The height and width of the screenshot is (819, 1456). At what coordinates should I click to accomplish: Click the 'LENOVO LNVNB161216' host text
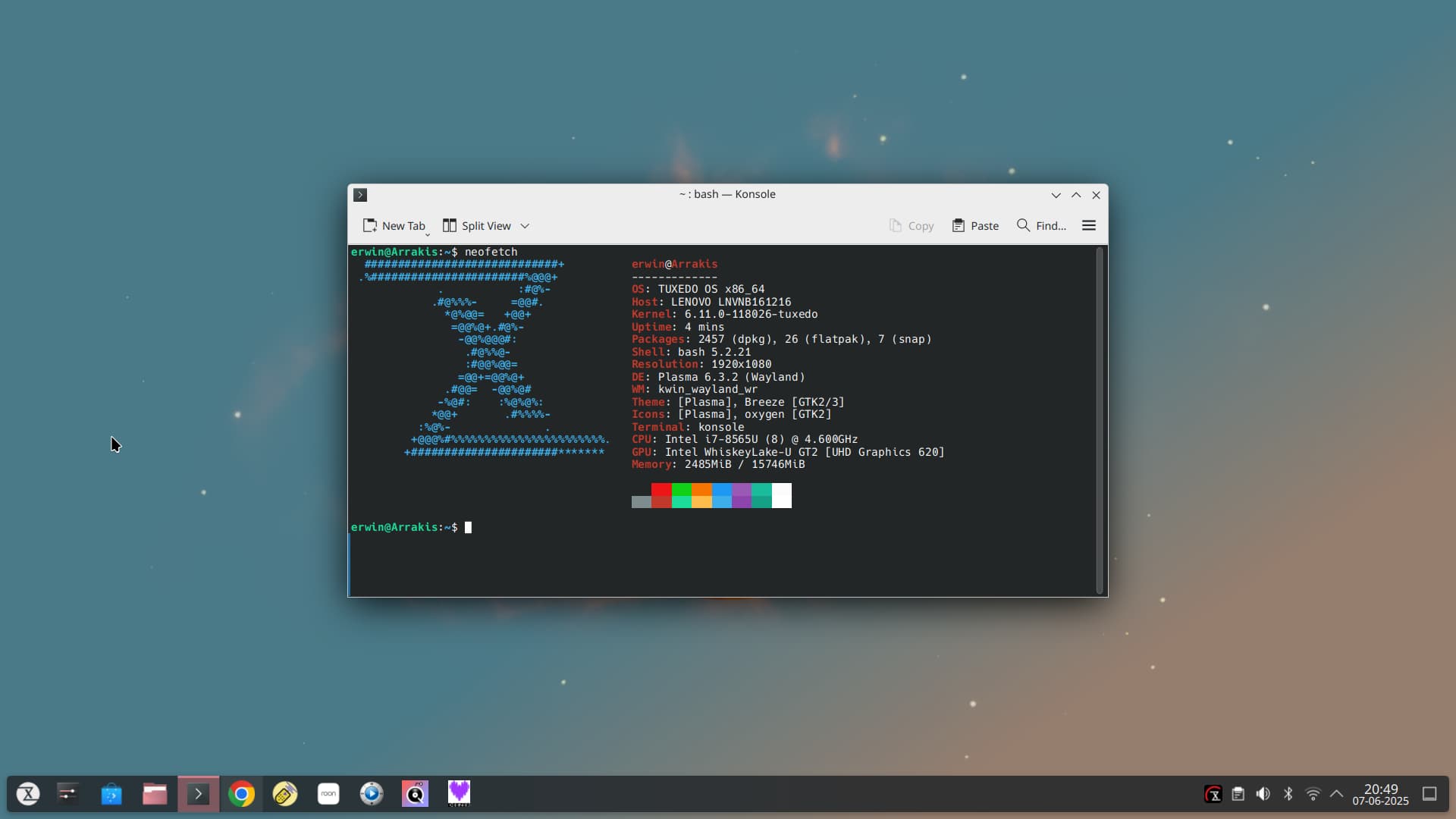[731, 302]
